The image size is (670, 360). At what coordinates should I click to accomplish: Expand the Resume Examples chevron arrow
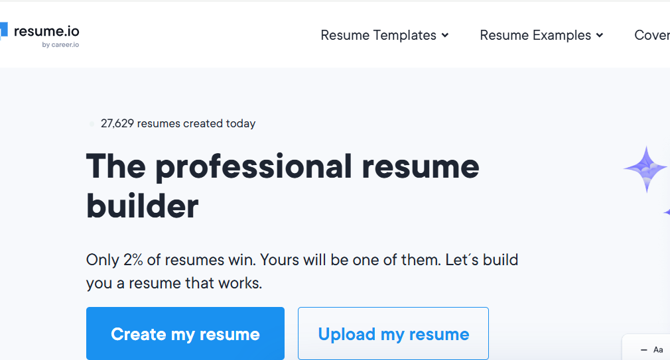[599, 35]
